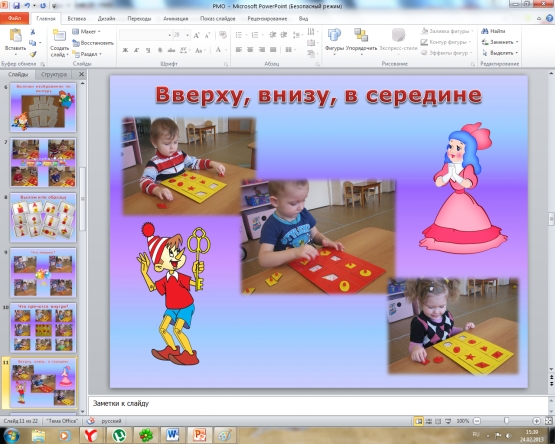
Task: Open Yandex browser from taskbar
Action: coord(91,435)
